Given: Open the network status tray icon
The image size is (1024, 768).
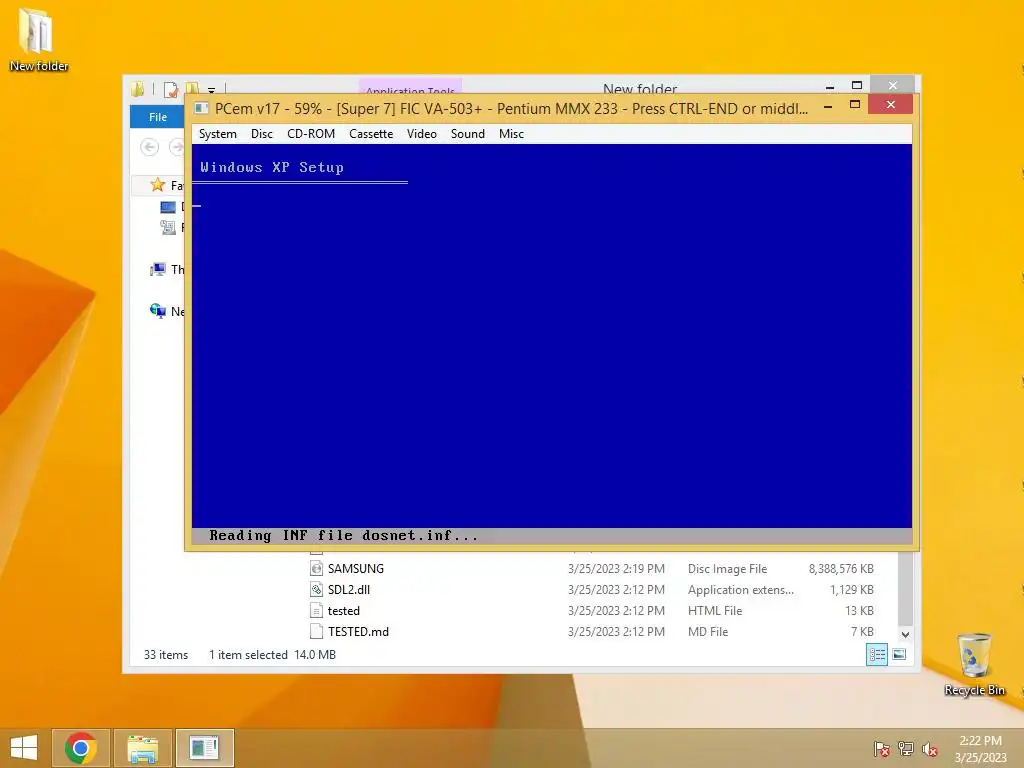Looking at the screenshot, I should pyautogui.click(x=906, y=748).
